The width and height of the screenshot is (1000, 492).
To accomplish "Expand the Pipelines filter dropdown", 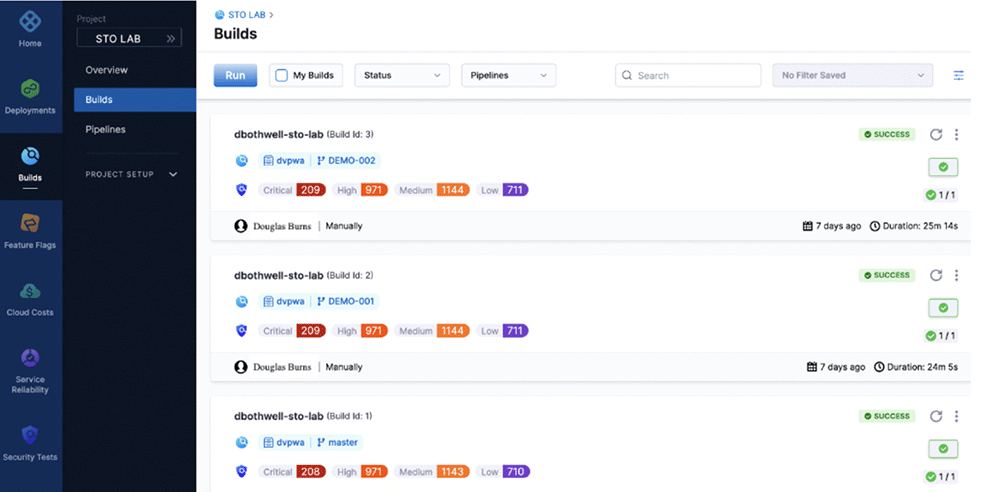I will tap(508, 76).
